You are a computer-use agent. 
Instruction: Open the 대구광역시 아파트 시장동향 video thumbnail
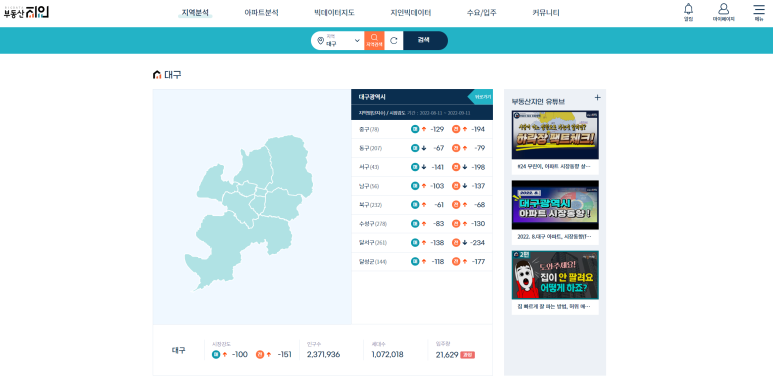[x=555, y=205]
